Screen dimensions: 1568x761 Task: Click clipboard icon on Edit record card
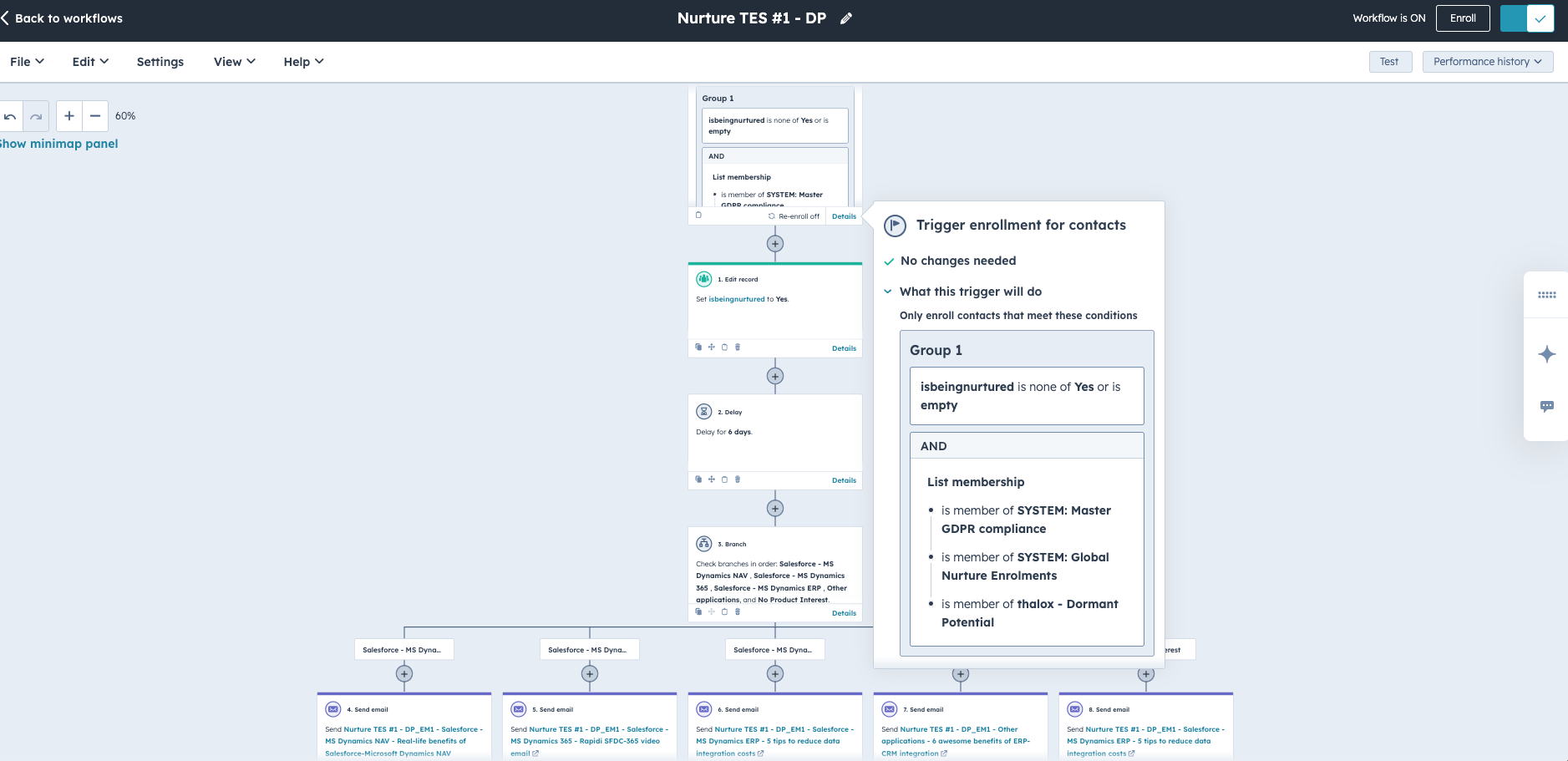click(724, 348)
